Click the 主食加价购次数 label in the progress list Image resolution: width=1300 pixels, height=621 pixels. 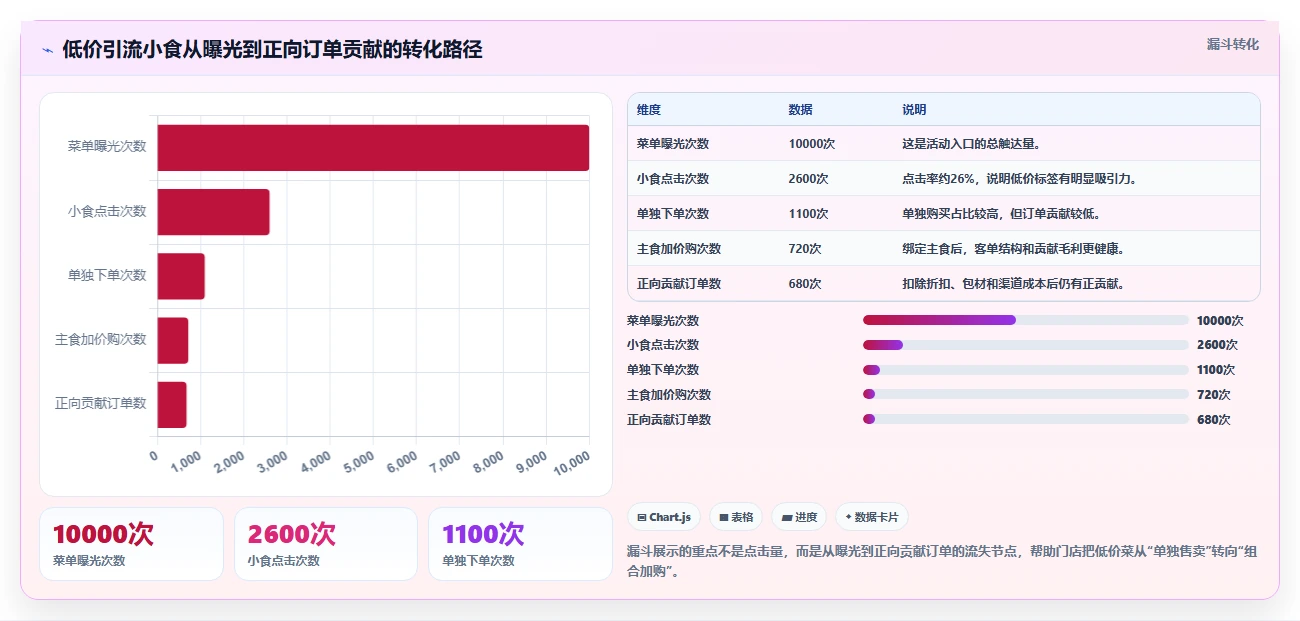[669, 395]
